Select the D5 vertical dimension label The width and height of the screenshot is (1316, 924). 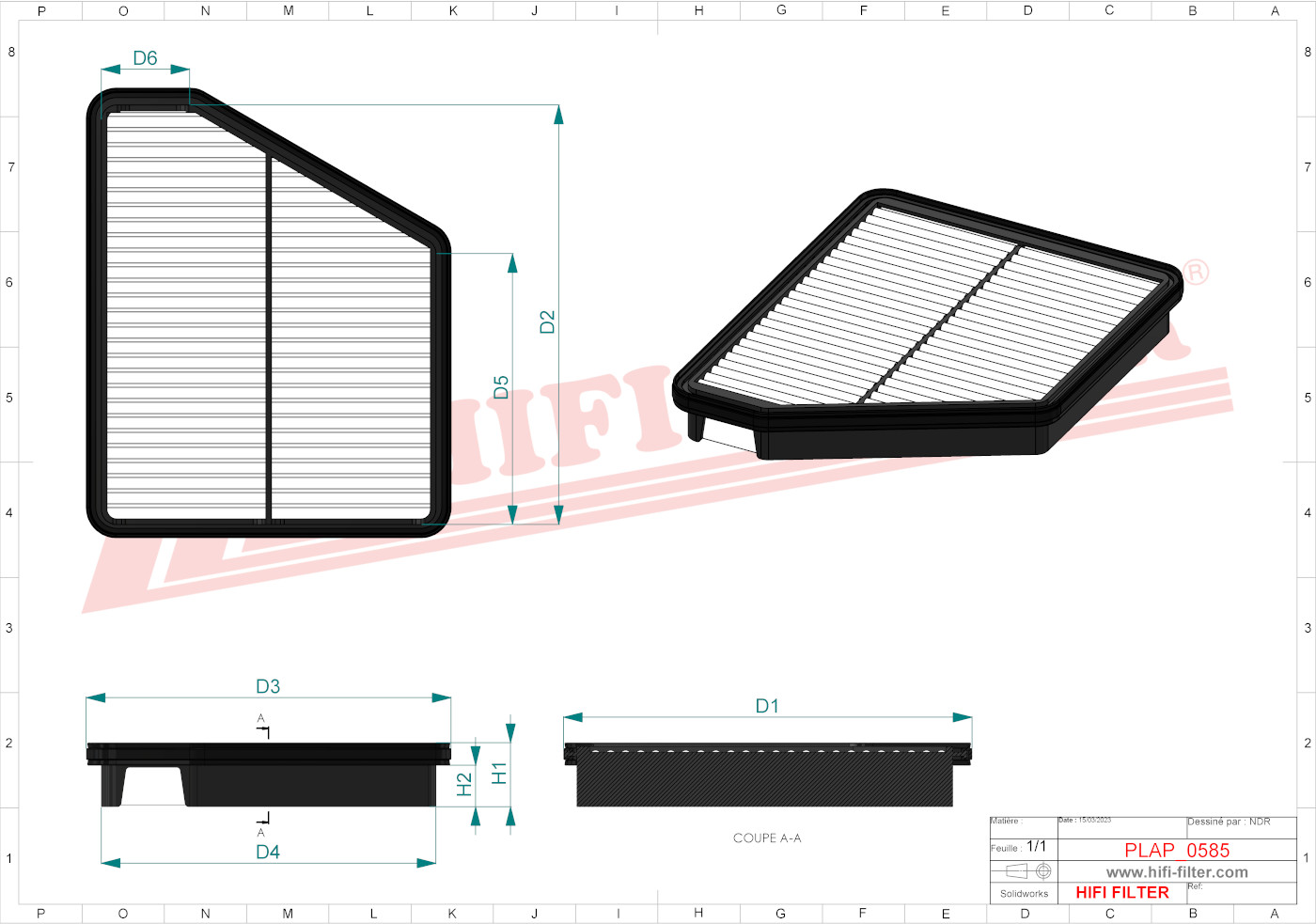(501, 387)
